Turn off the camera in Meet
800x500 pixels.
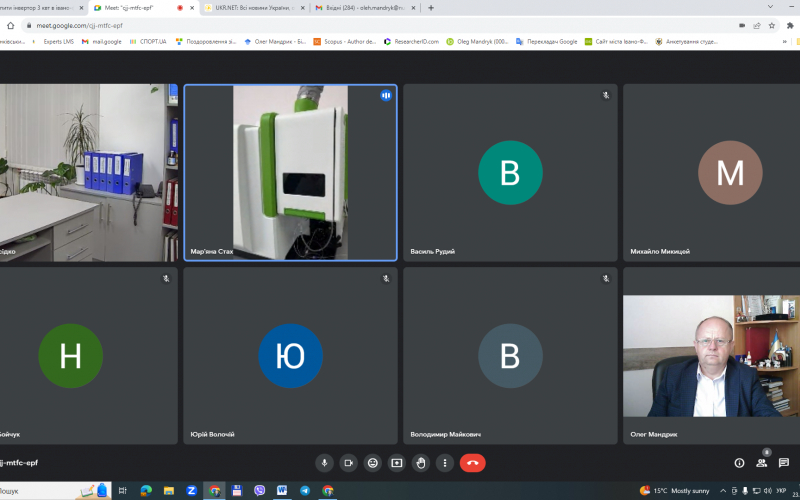(x=348, y=463)
